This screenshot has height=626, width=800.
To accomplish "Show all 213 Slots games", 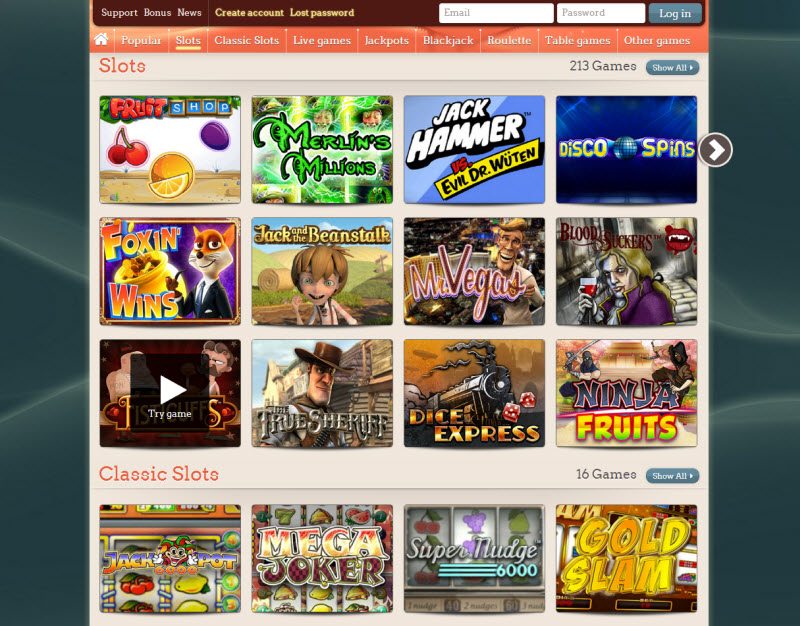I will (x=672, y=67).
